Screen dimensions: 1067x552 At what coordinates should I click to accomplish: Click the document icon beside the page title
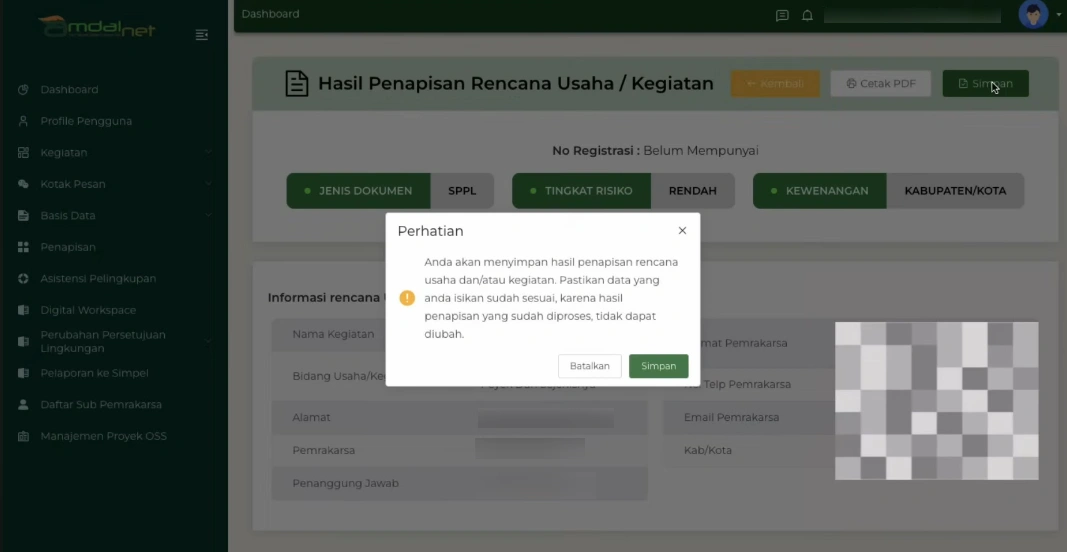tap(297, 84)
